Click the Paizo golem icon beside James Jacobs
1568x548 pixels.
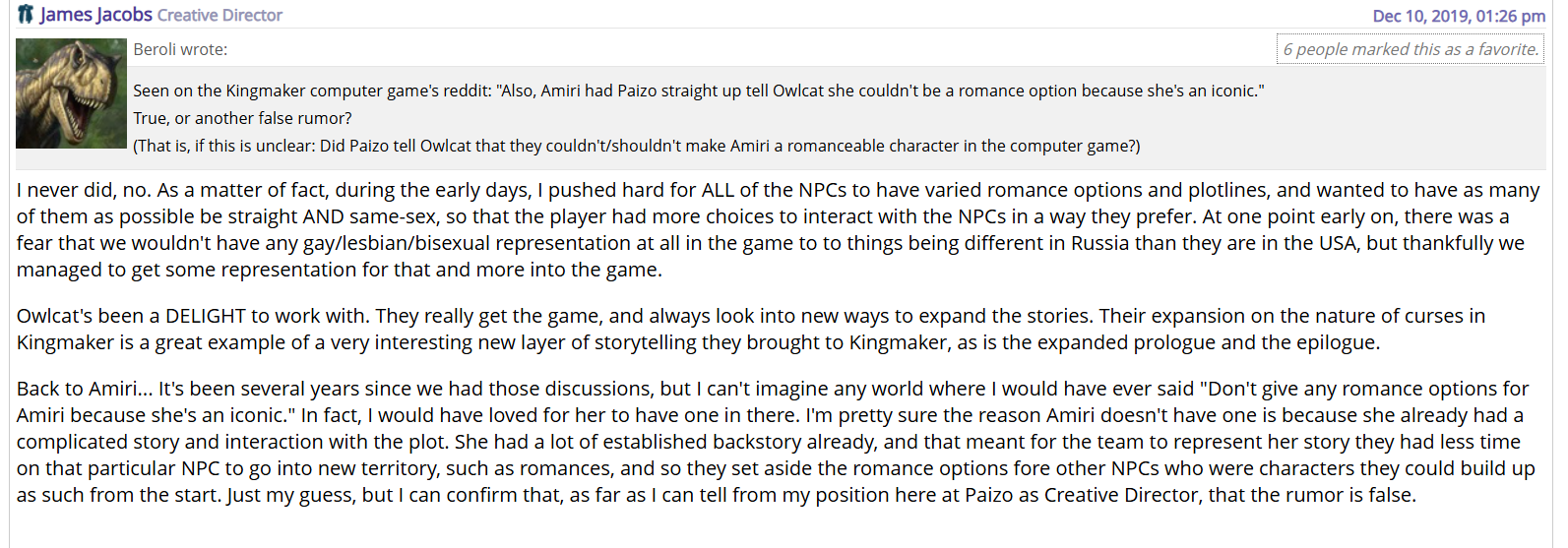[x=26, y=15]
